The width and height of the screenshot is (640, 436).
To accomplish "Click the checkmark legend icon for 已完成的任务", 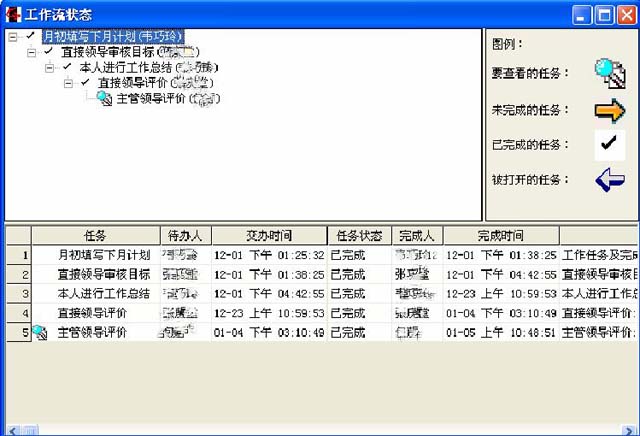I will click(609, 144).
